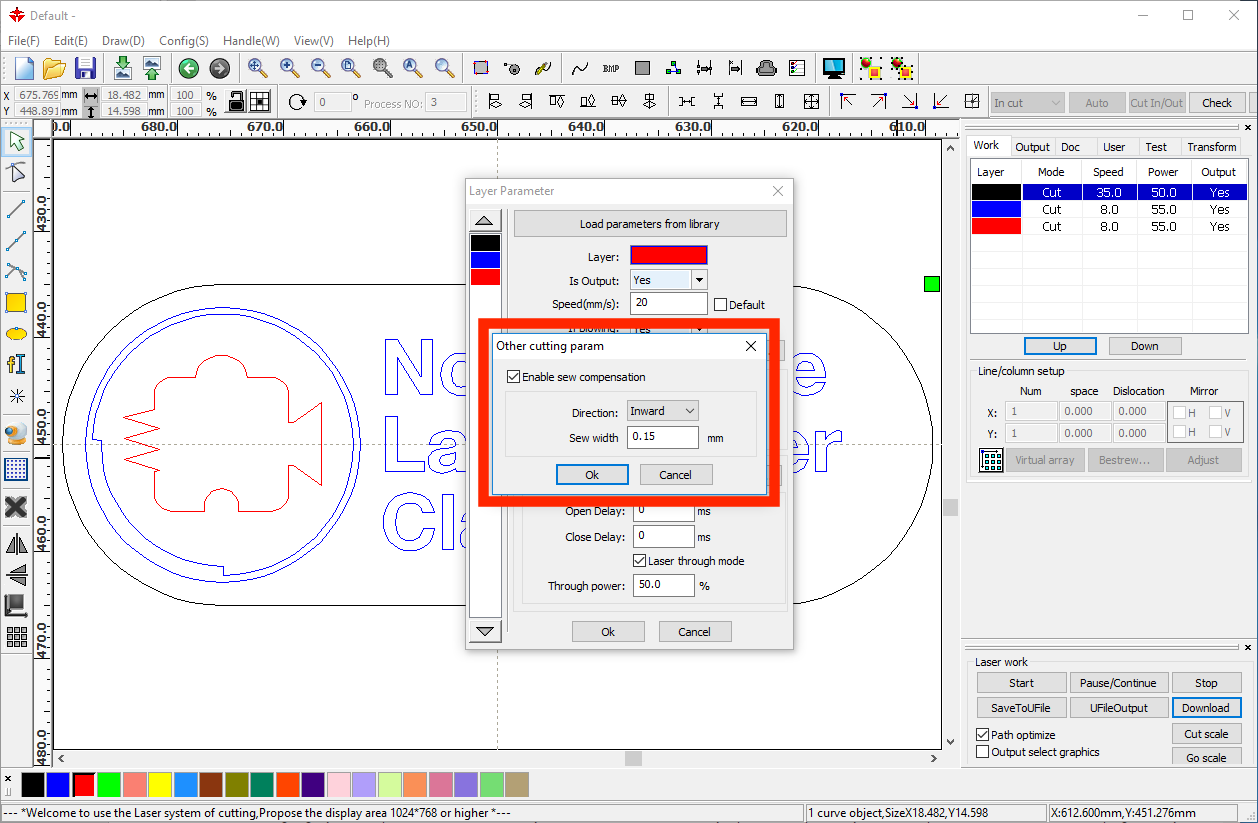
Task: Open the Direction dropdown set to Inward
Action: 662,411
